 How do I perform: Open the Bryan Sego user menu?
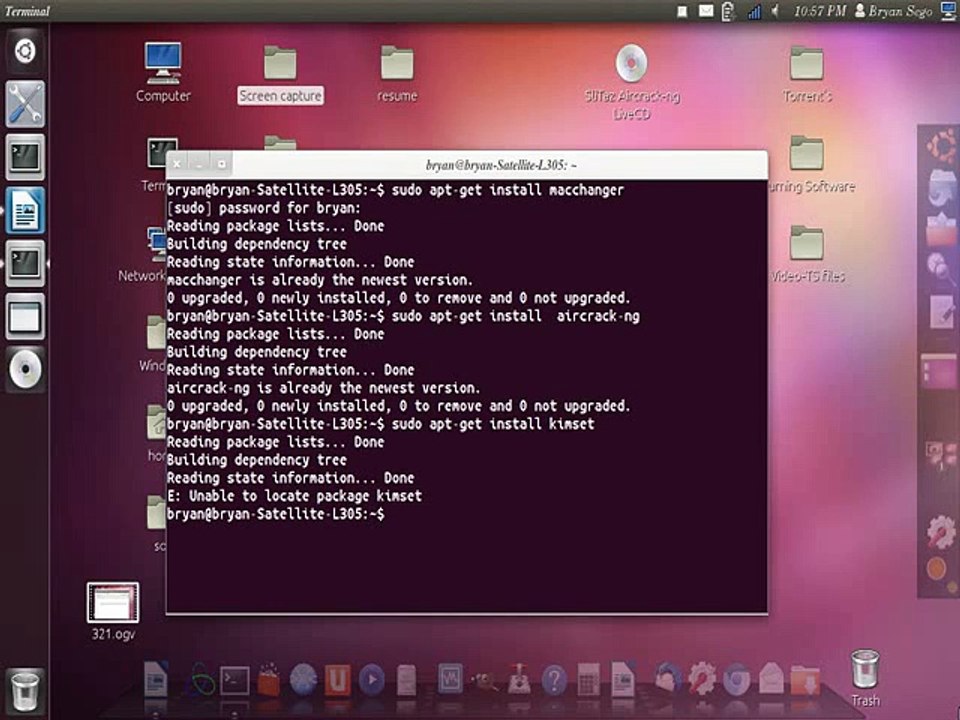pos(893,11)
